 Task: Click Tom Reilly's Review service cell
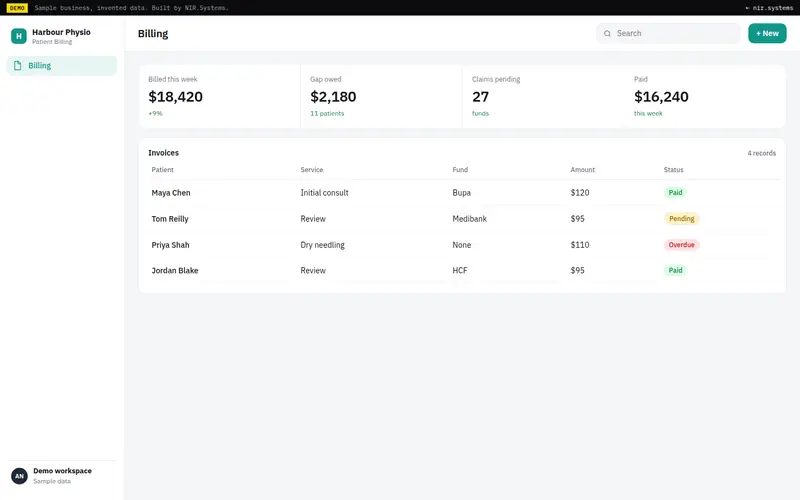313,219
